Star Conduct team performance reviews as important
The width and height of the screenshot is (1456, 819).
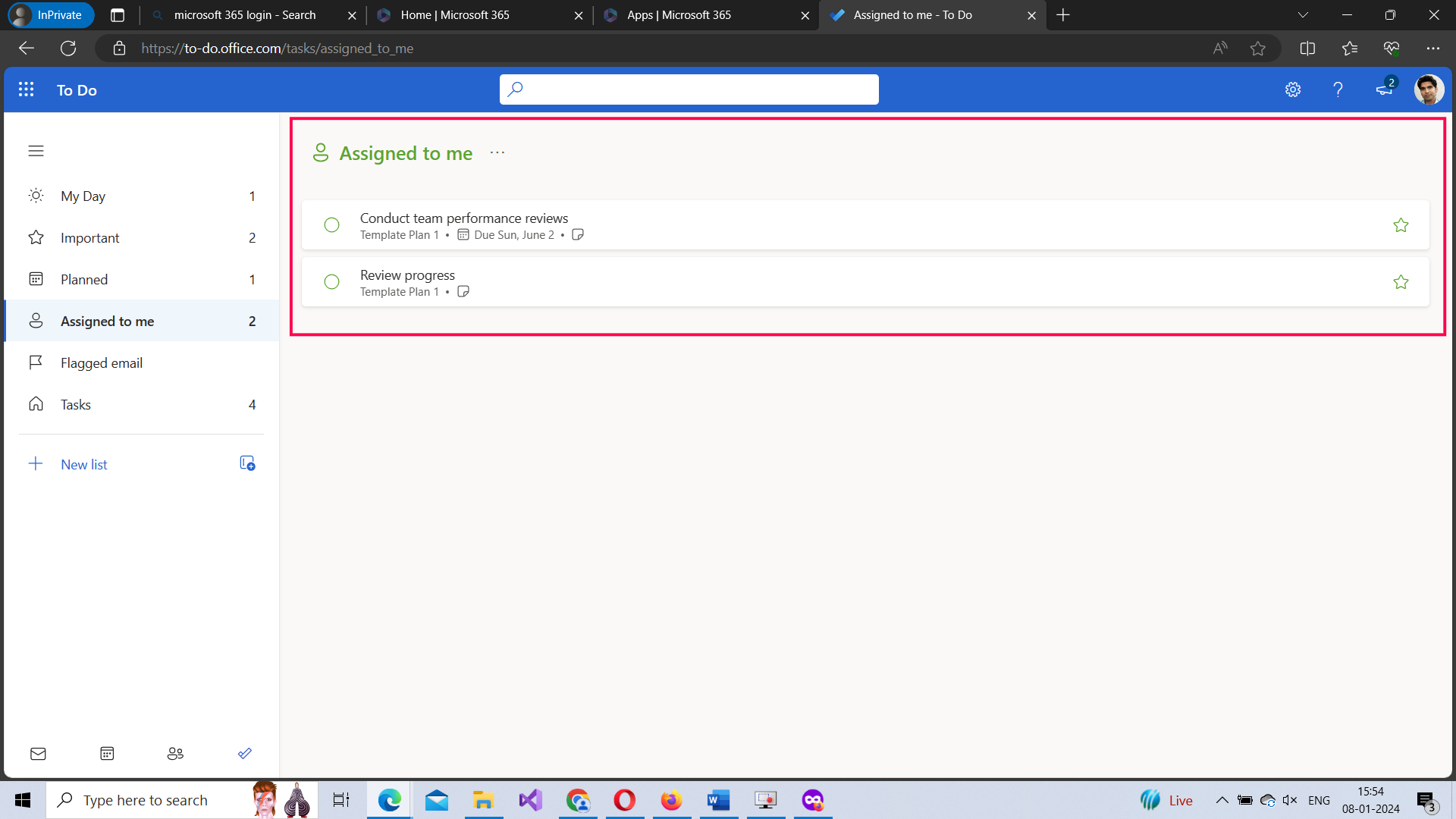coord(1401,224)
